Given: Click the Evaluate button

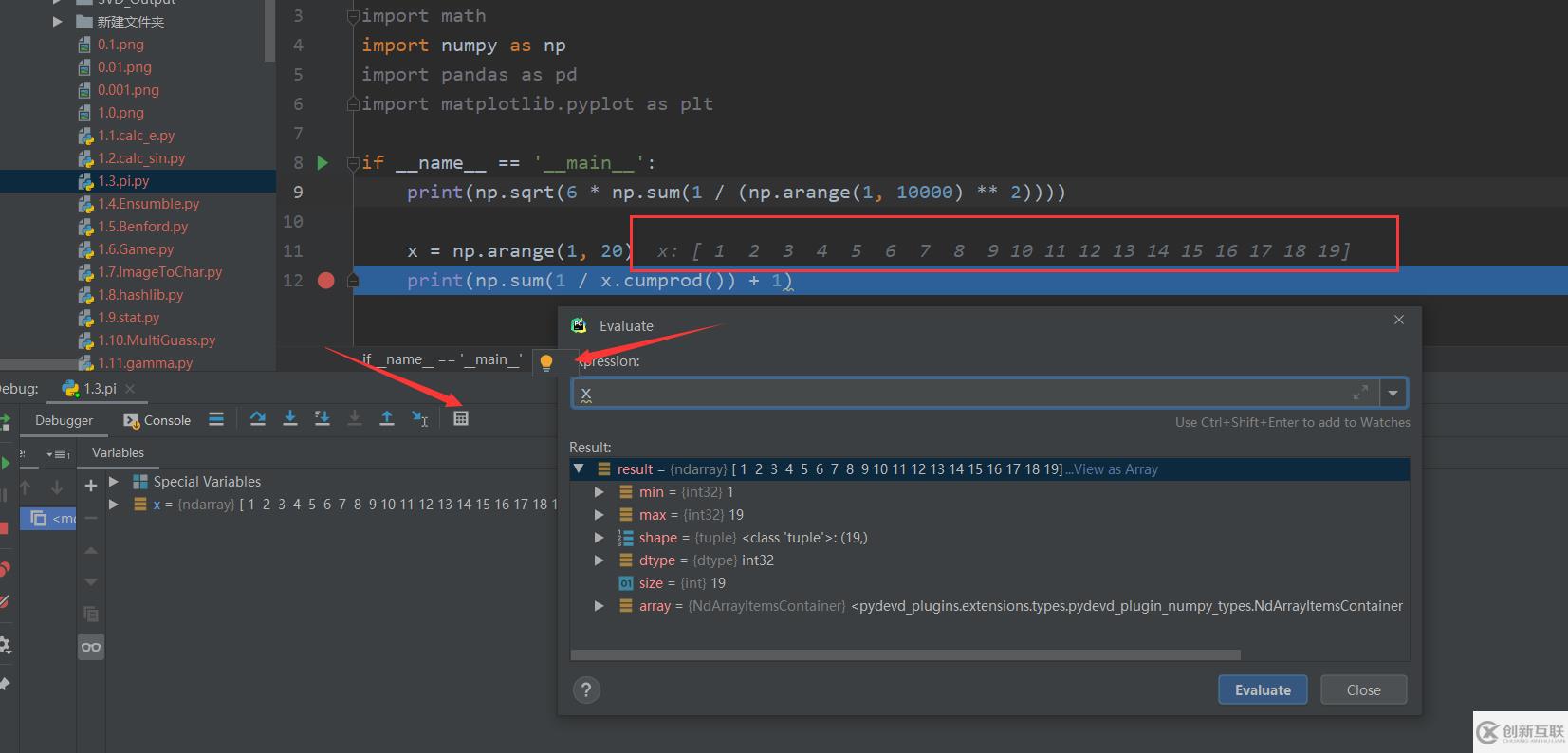Looking at the screenshot, I should pos(1263,689).
